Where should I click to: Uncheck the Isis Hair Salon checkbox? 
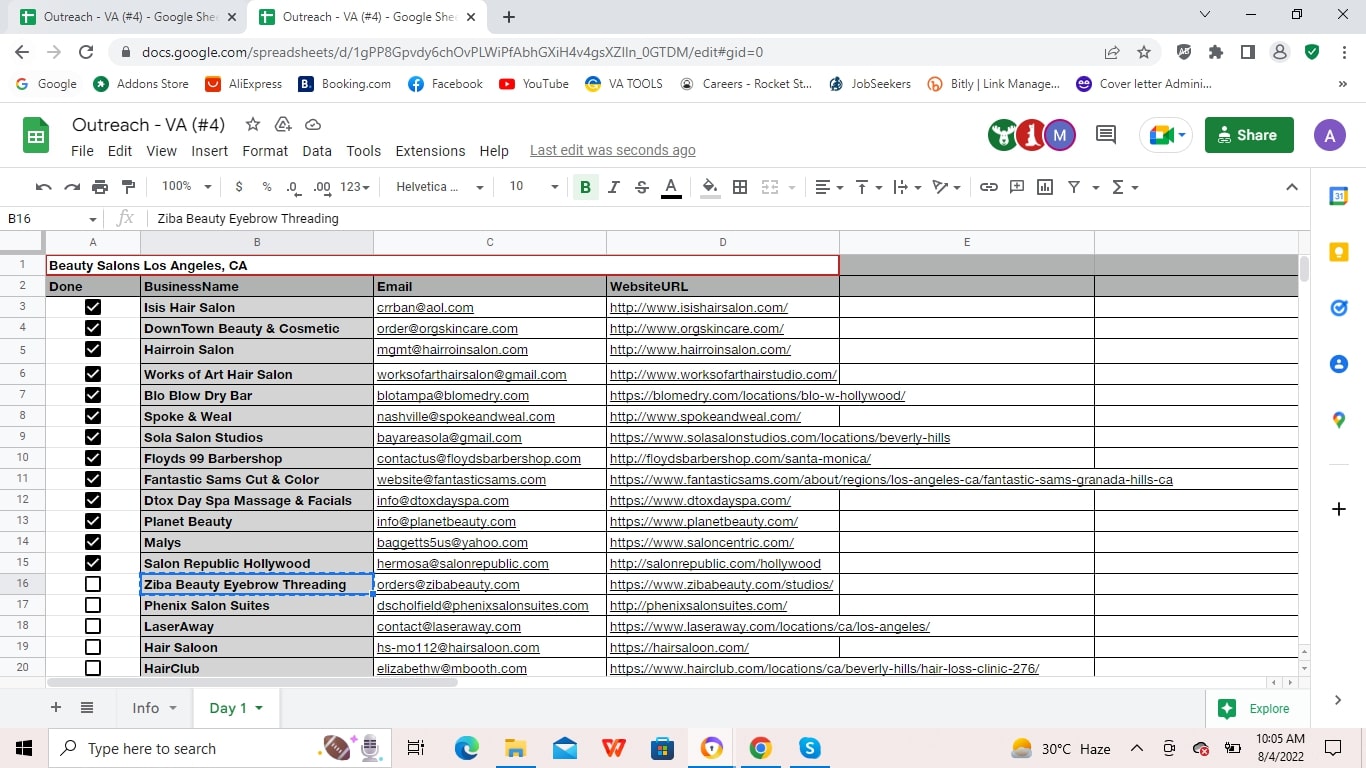[93, 308]
